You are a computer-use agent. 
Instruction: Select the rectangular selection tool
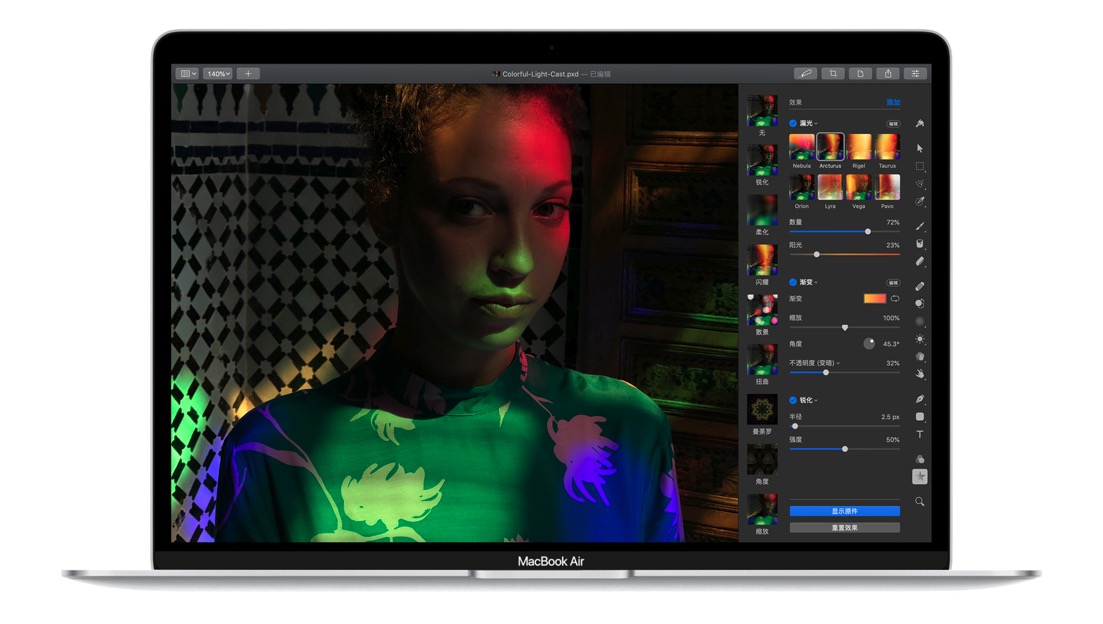pyautogui.click(x=920, y=166)
